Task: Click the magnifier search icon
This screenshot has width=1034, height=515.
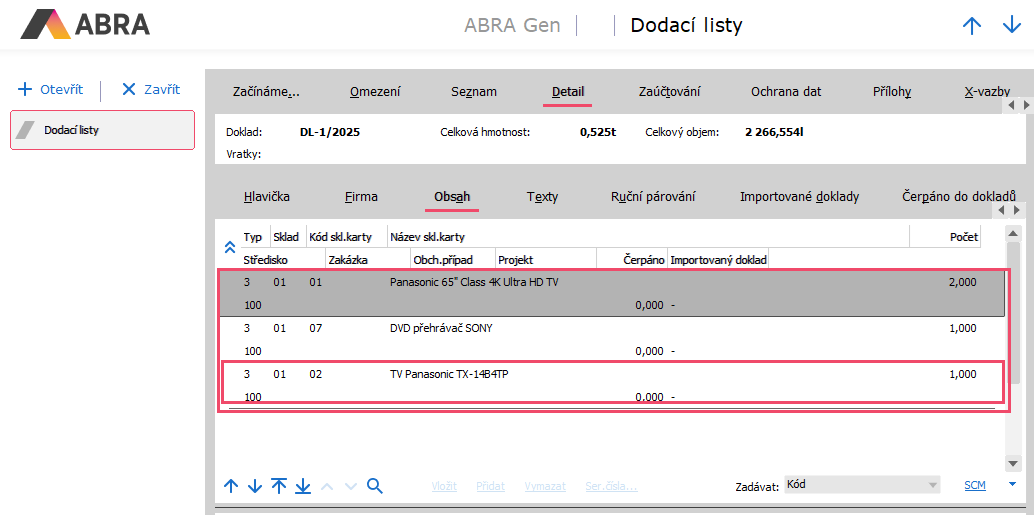Action: [375, 487]
